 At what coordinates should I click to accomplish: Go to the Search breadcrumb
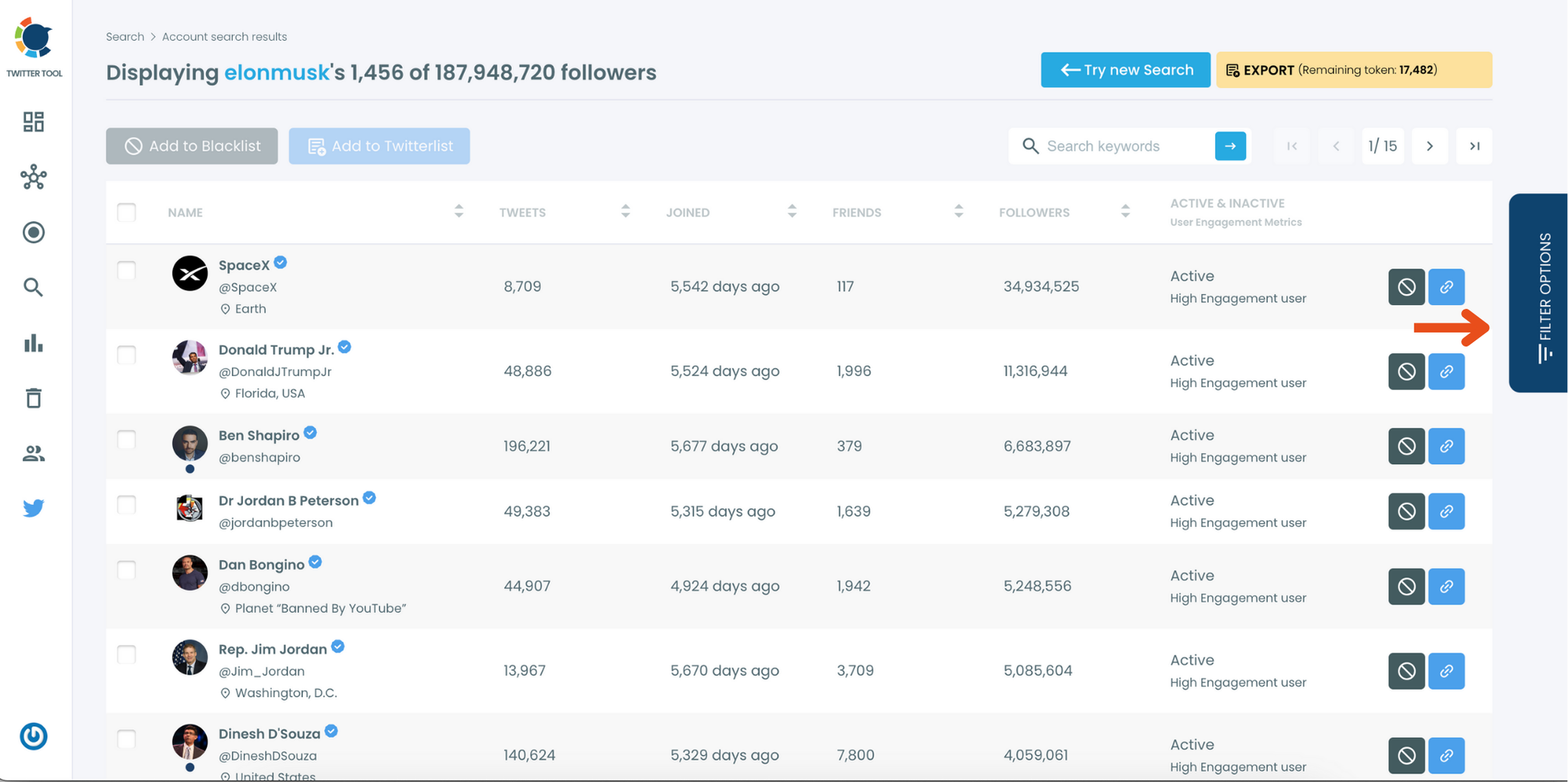click(125, 37)
